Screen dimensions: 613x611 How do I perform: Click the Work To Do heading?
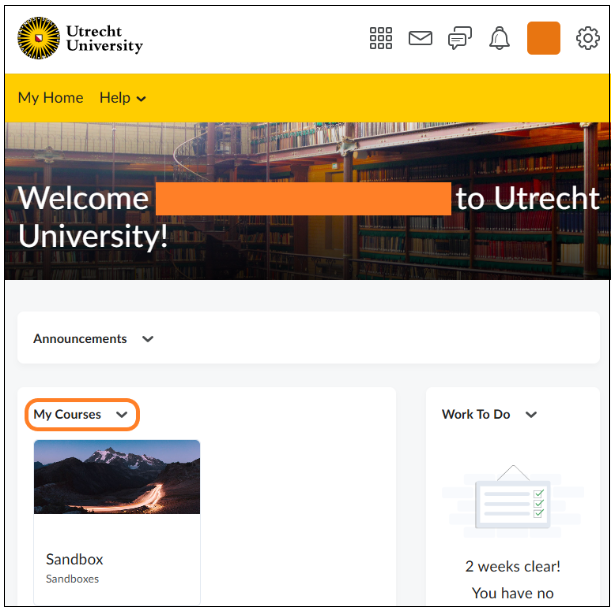476,414
